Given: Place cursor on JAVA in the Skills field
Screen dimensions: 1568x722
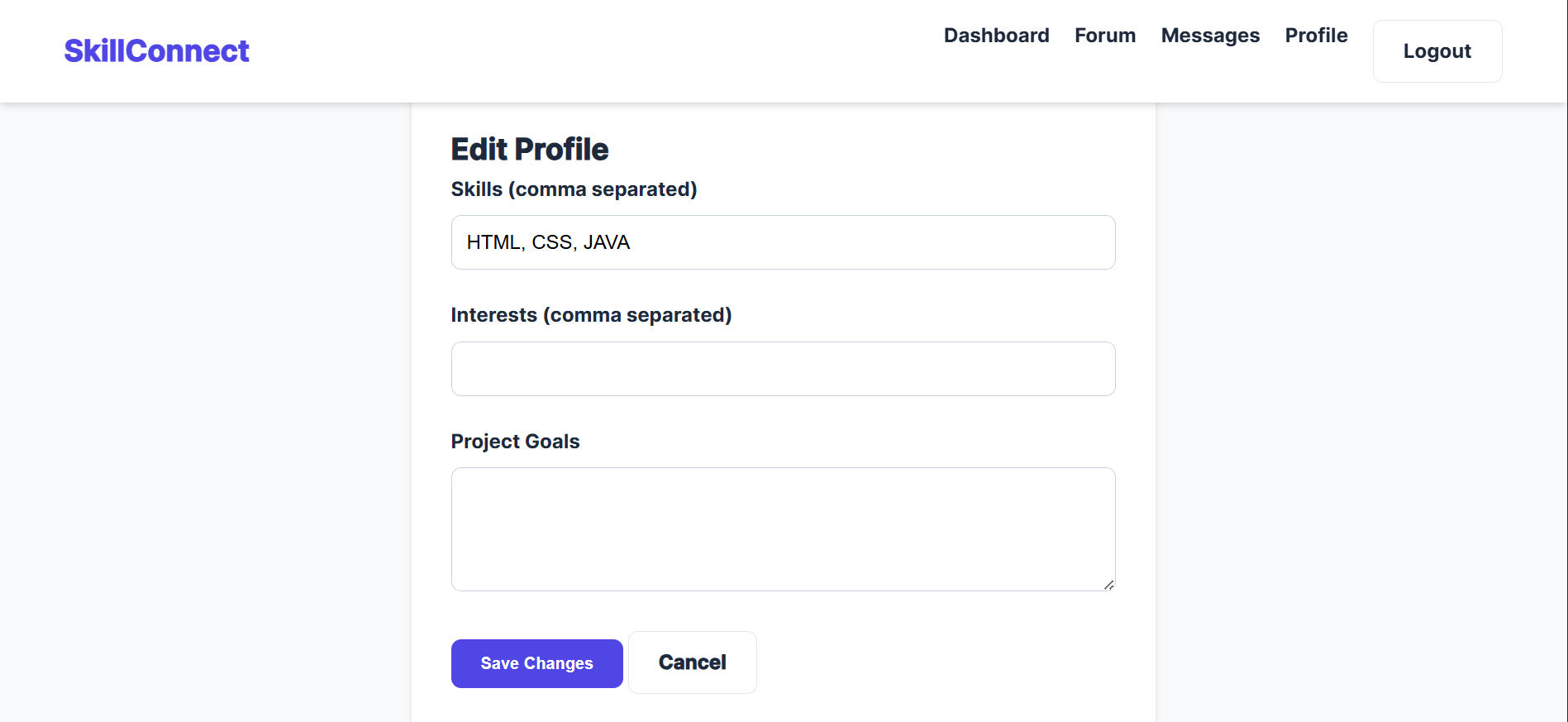Looking at the screenshot, I should (607, 242).
